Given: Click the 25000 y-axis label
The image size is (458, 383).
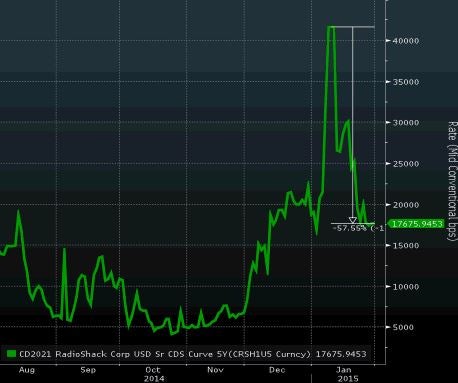Looking at the screenshot, I should pyautogui.click(x=406, y=164).
